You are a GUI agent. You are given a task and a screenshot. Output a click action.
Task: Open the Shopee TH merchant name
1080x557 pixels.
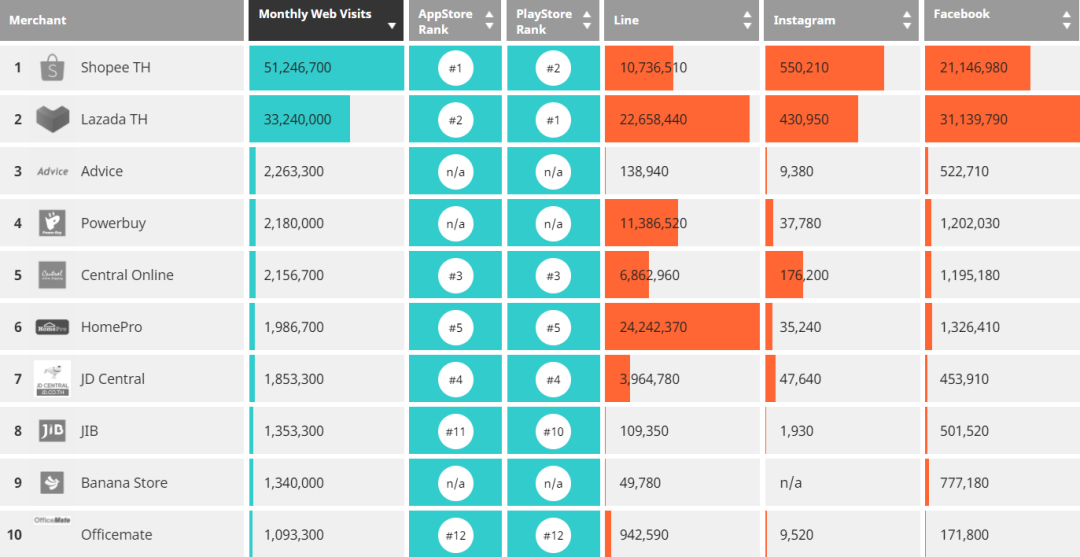[115, 68]
